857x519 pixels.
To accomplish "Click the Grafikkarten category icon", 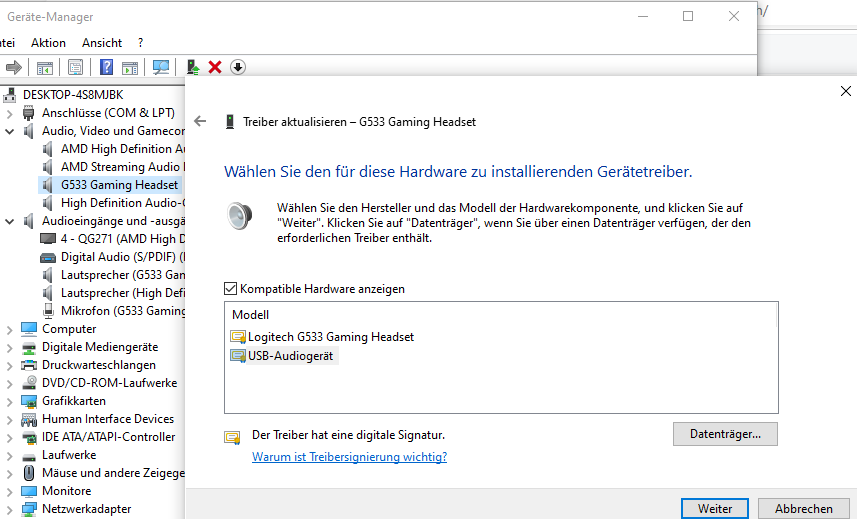I will click(x=28, y=402).
